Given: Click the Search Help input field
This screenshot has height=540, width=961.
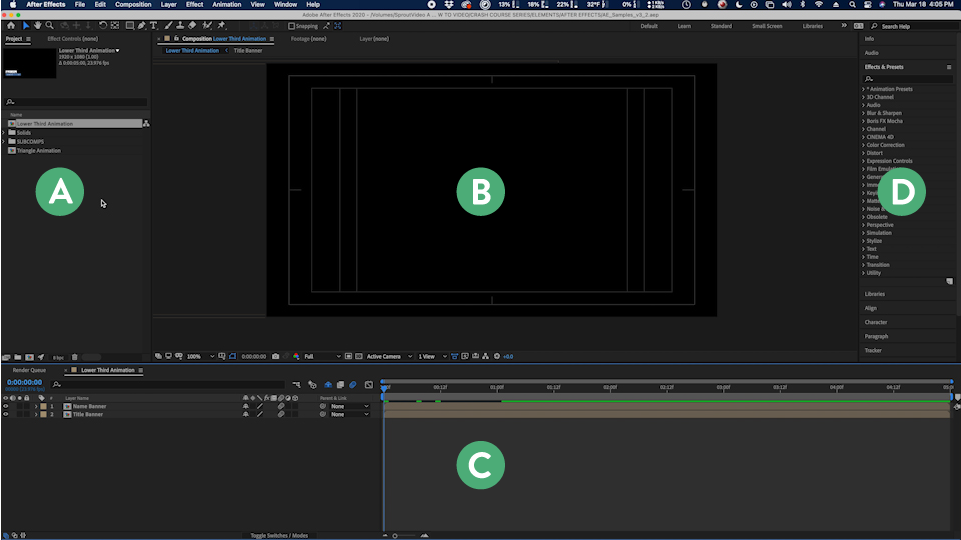Looking at the screenshot, I should click(912, 25).
